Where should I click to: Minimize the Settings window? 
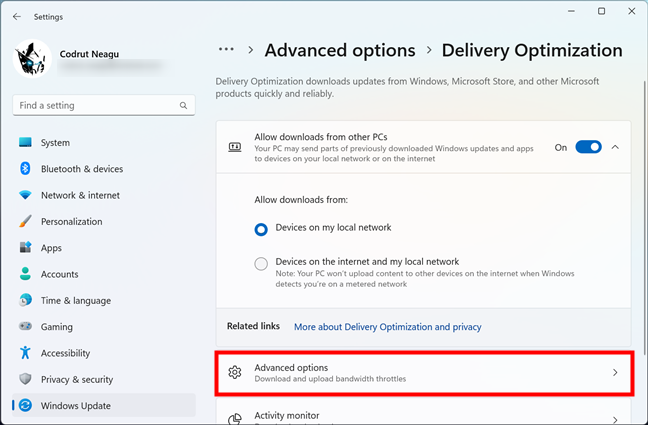tap(571, 11)
